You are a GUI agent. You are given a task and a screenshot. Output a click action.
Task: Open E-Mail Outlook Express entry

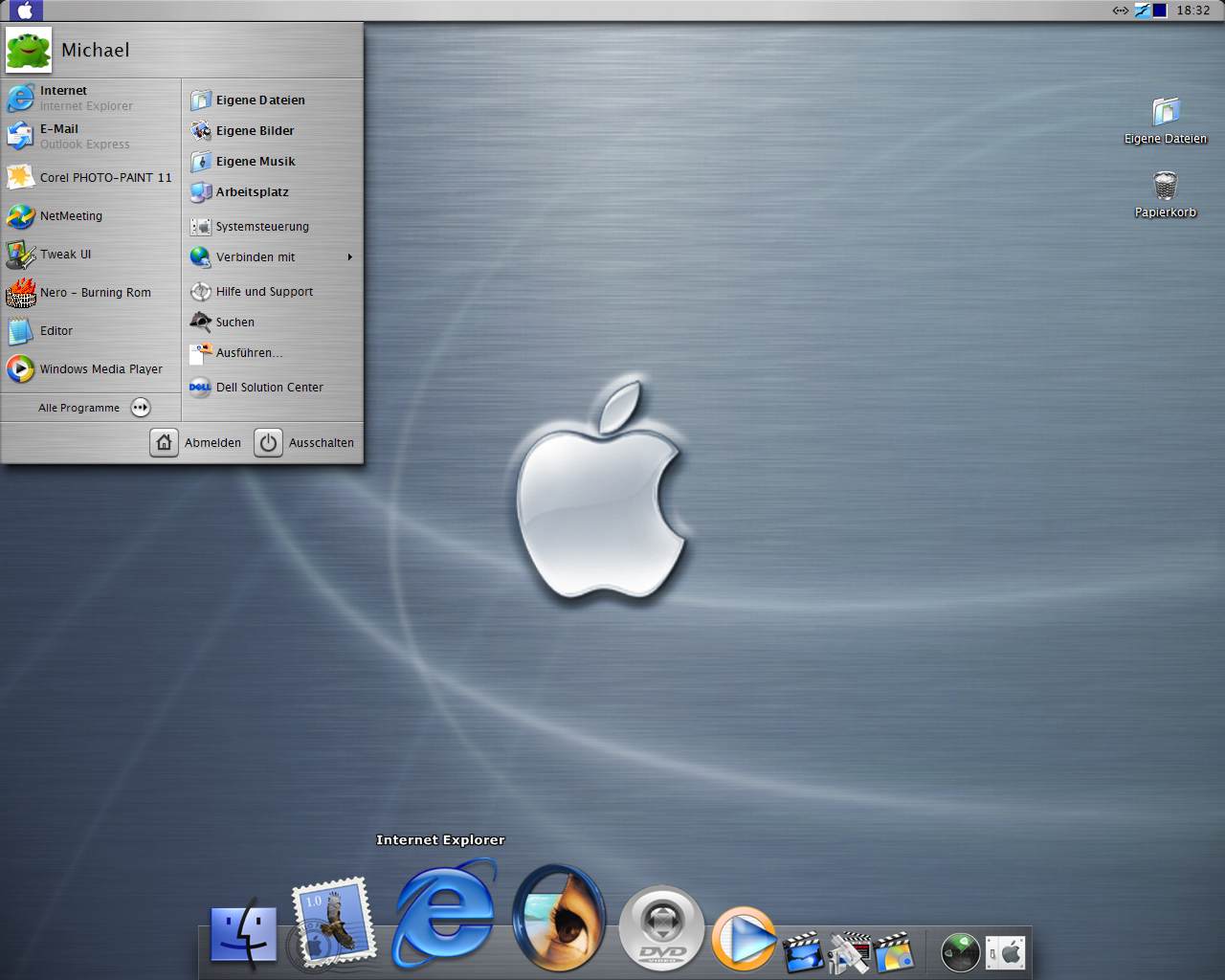click(92, 136)
